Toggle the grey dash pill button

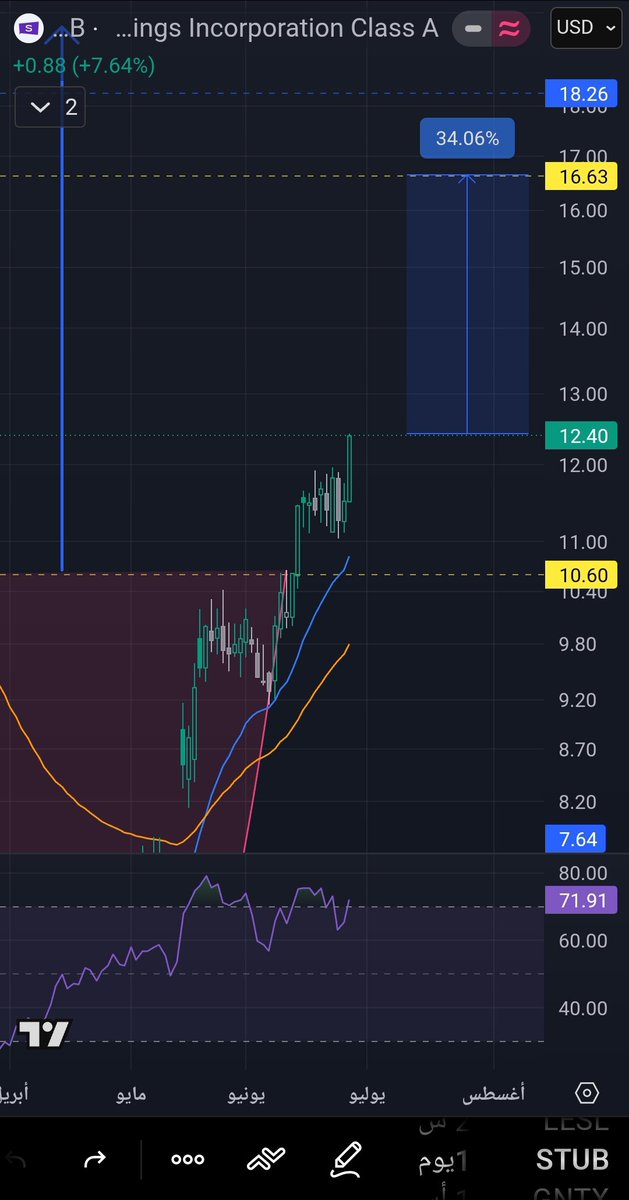[473, 29]
